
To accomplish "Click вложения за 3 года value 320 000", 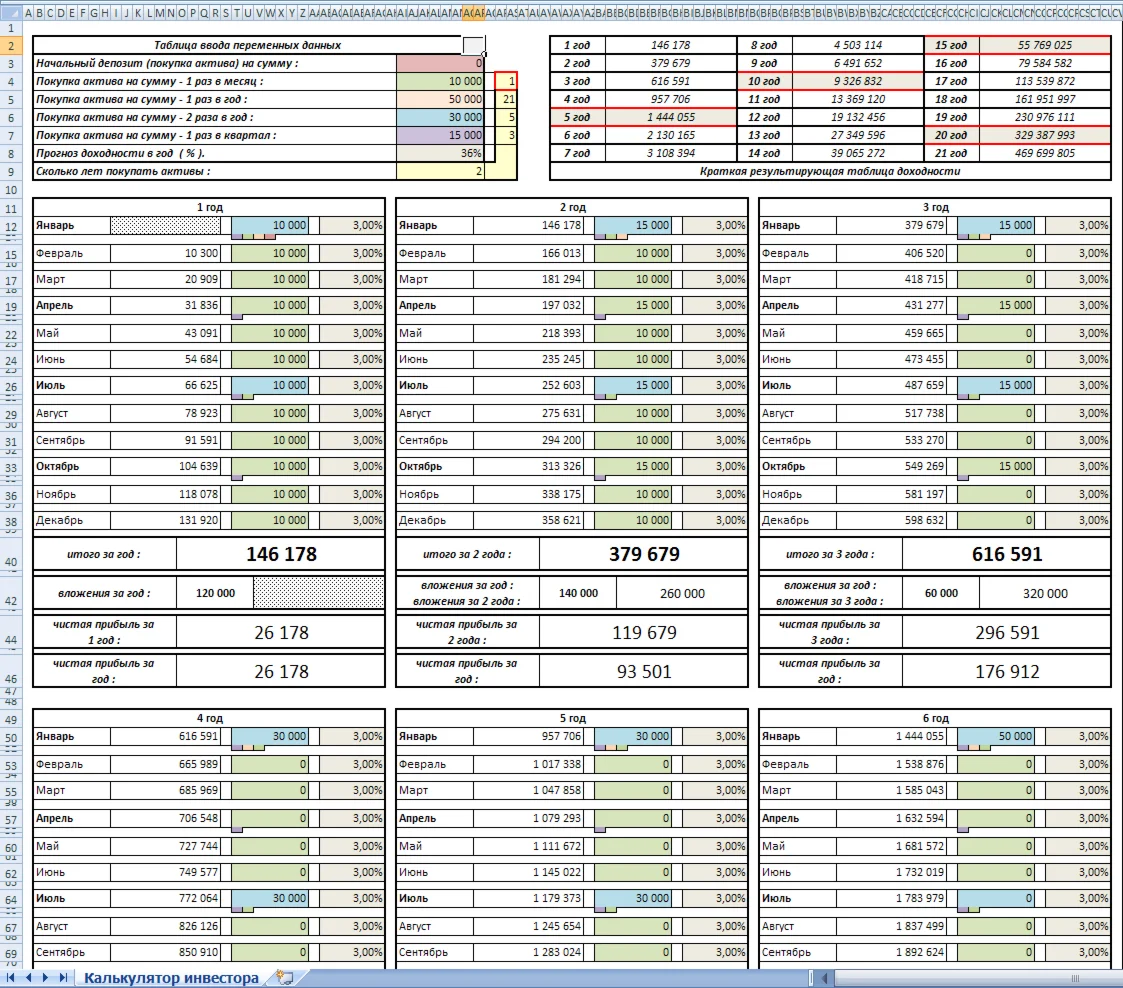I will (1045, 594).
